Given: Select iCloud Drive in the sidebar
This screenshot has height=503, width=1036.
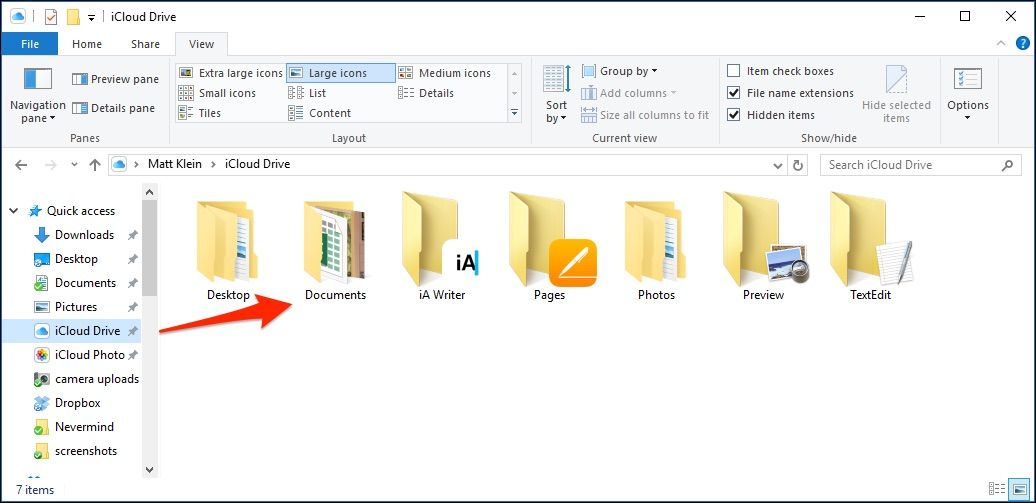Looking at the screenshot, I should pyautogui.click(x=71, y=330).
